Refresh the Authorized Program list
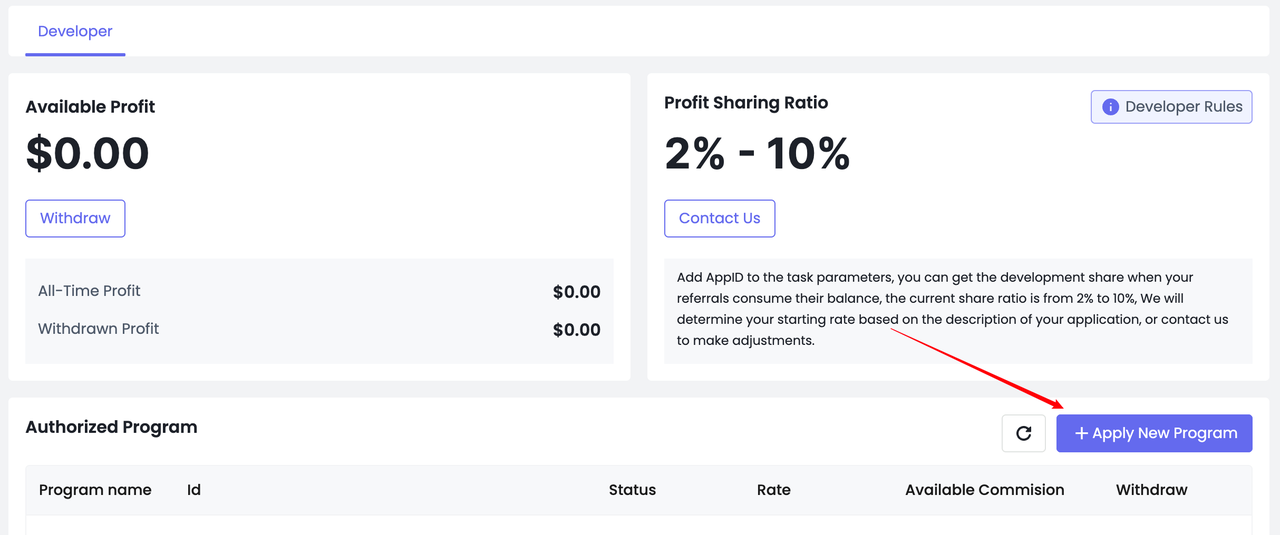This screenshot has height=535, width=1280. point(1023,433)
